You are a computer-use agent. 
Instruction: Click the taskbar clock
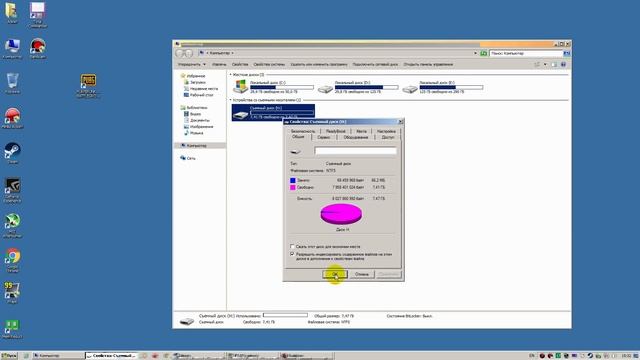pos(627,356)
